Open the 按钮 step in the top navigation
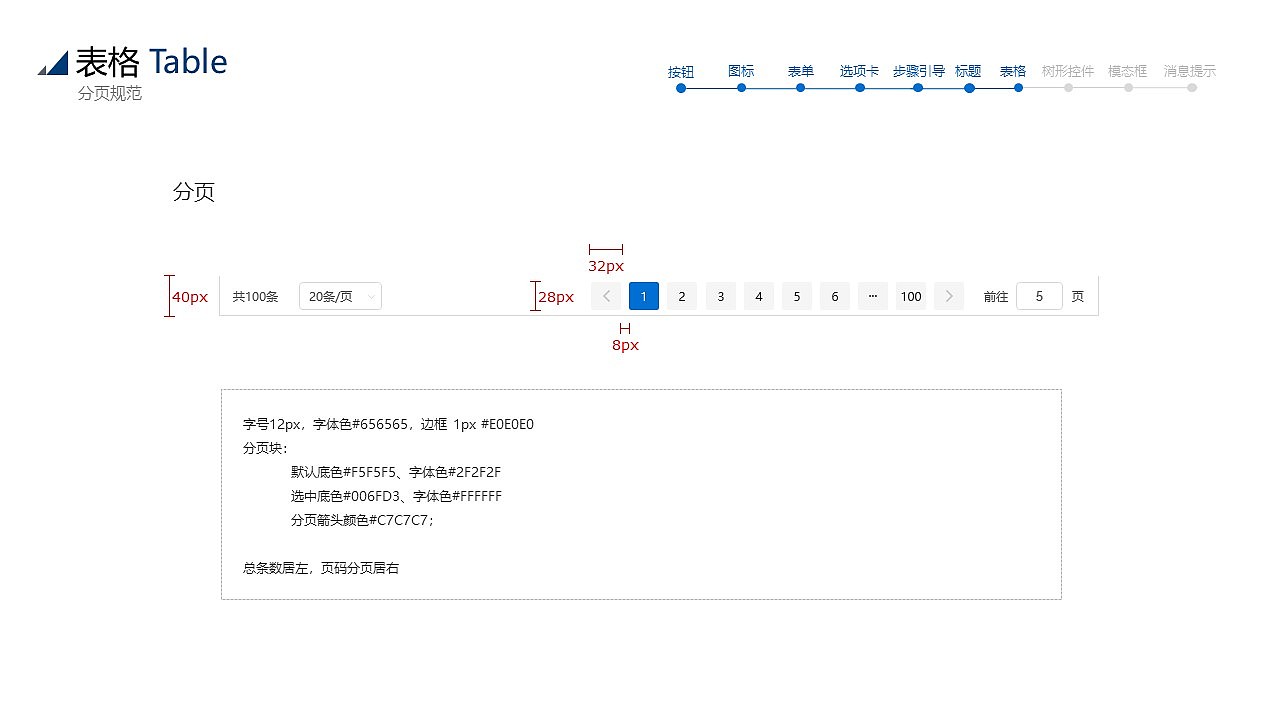This screenshot has height=720, width=1280. click(681, 72)
